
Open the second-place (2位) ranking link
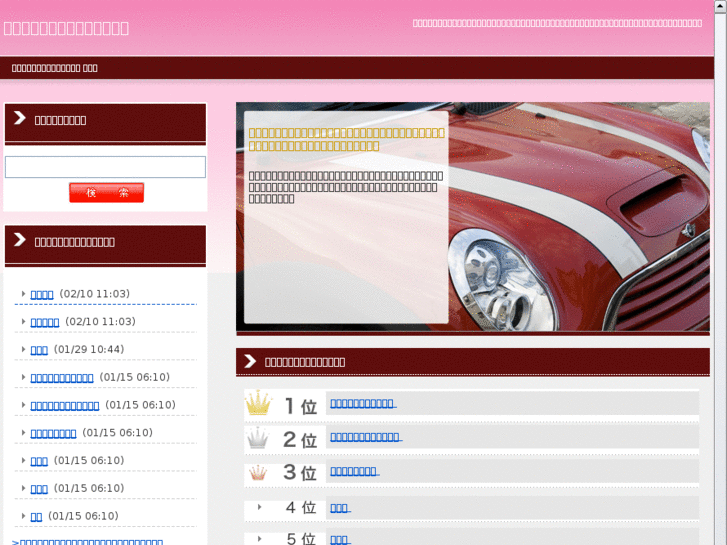point(366,437)
